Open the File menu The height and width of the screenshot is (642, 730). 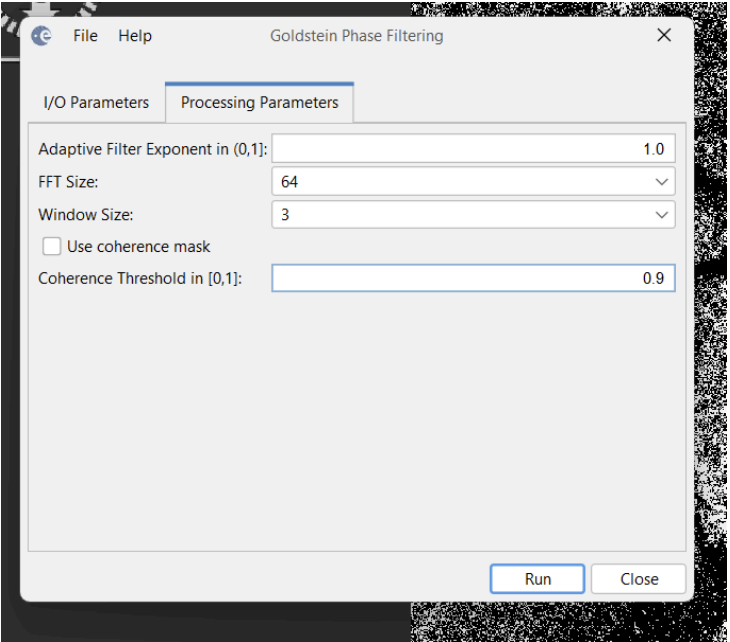[x=85, y=36]
